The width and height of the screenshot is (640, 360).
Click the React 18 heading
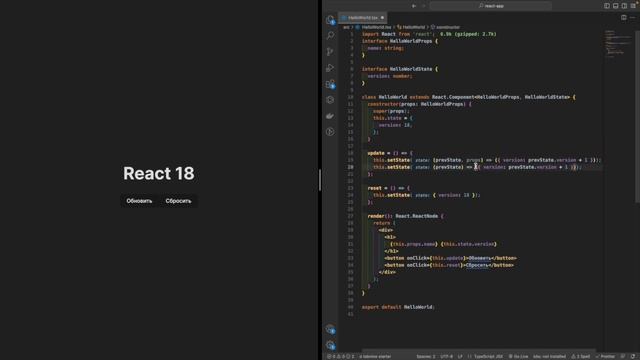point(159,173)
